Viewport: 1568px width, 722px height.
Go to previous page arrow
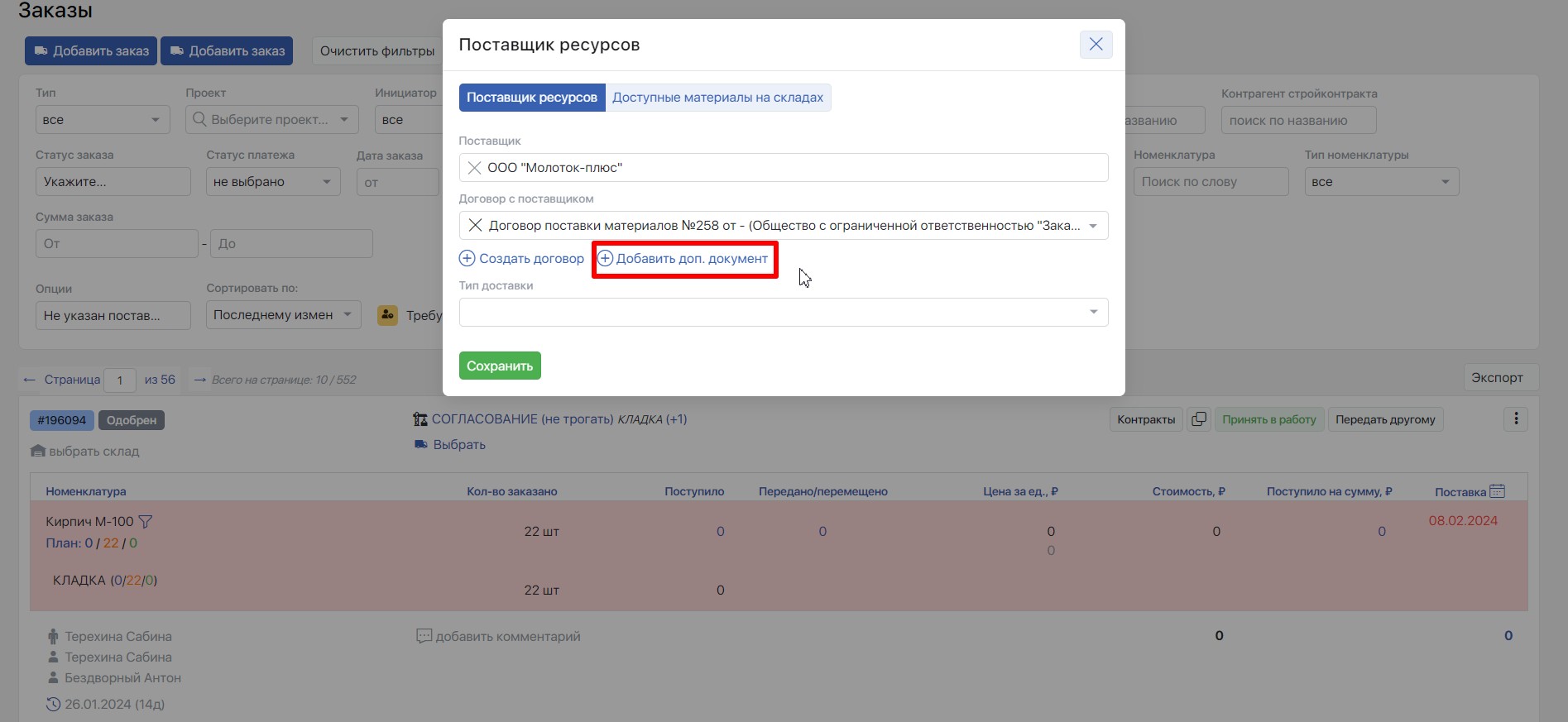coord(30,380)
